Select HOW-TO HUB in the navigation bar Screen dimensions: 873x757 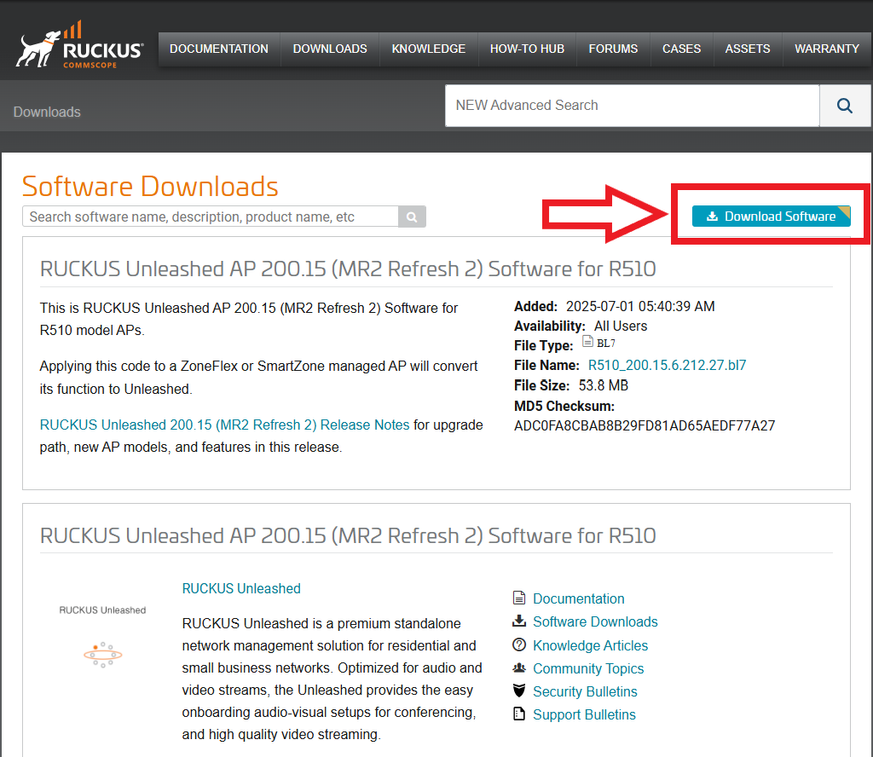click(x=527, y=49)
